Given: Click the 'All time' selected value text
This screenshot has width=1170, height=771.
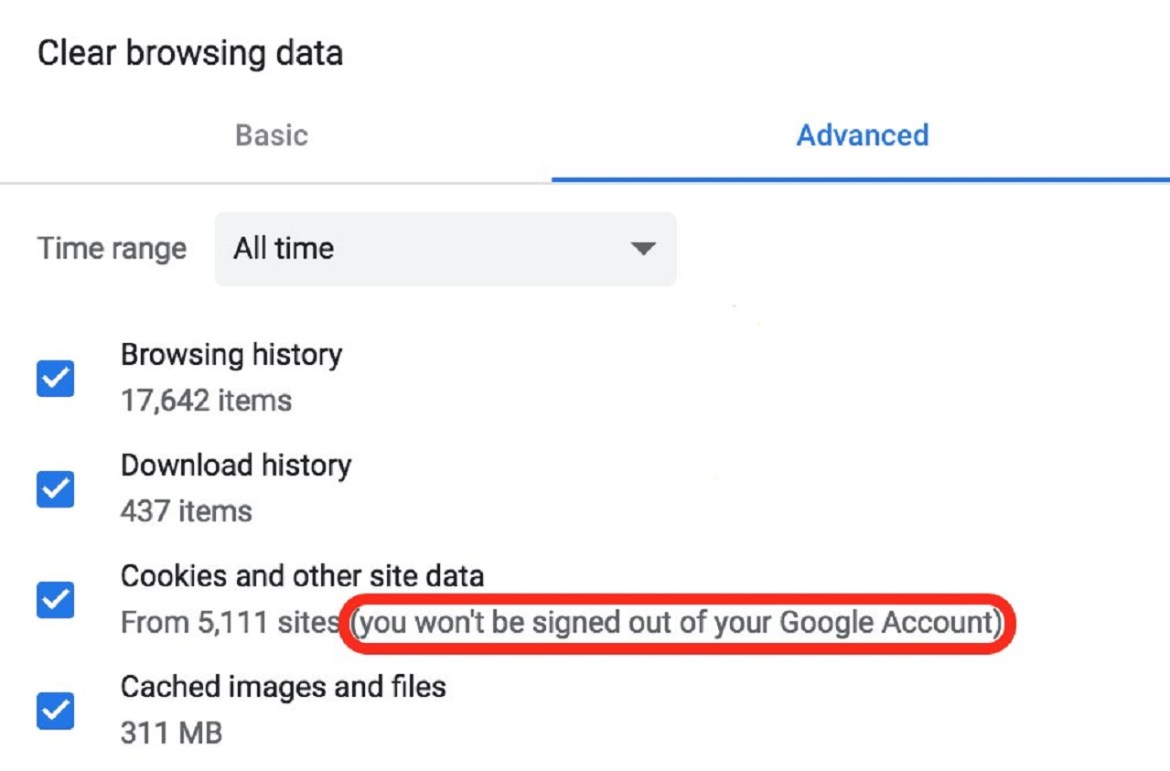Looking at the screenshot, I should [284, 248].
